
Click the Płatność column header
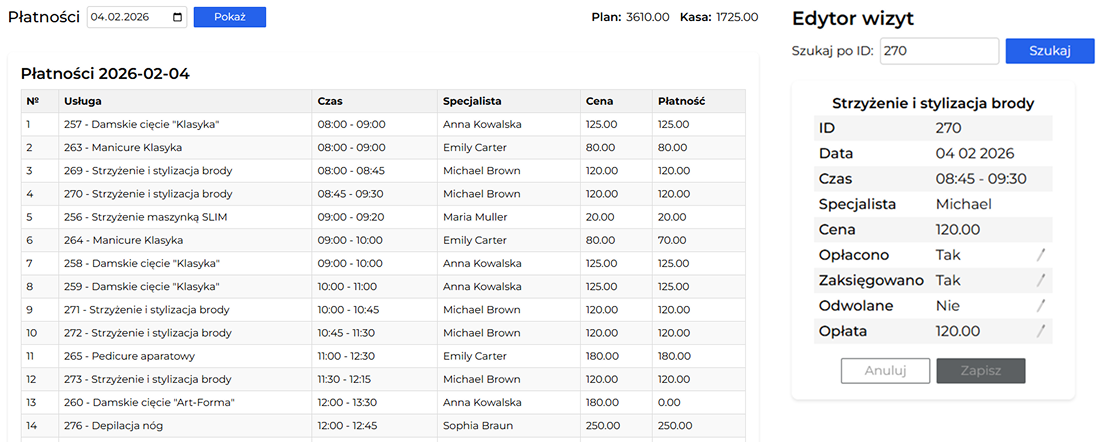682,101
